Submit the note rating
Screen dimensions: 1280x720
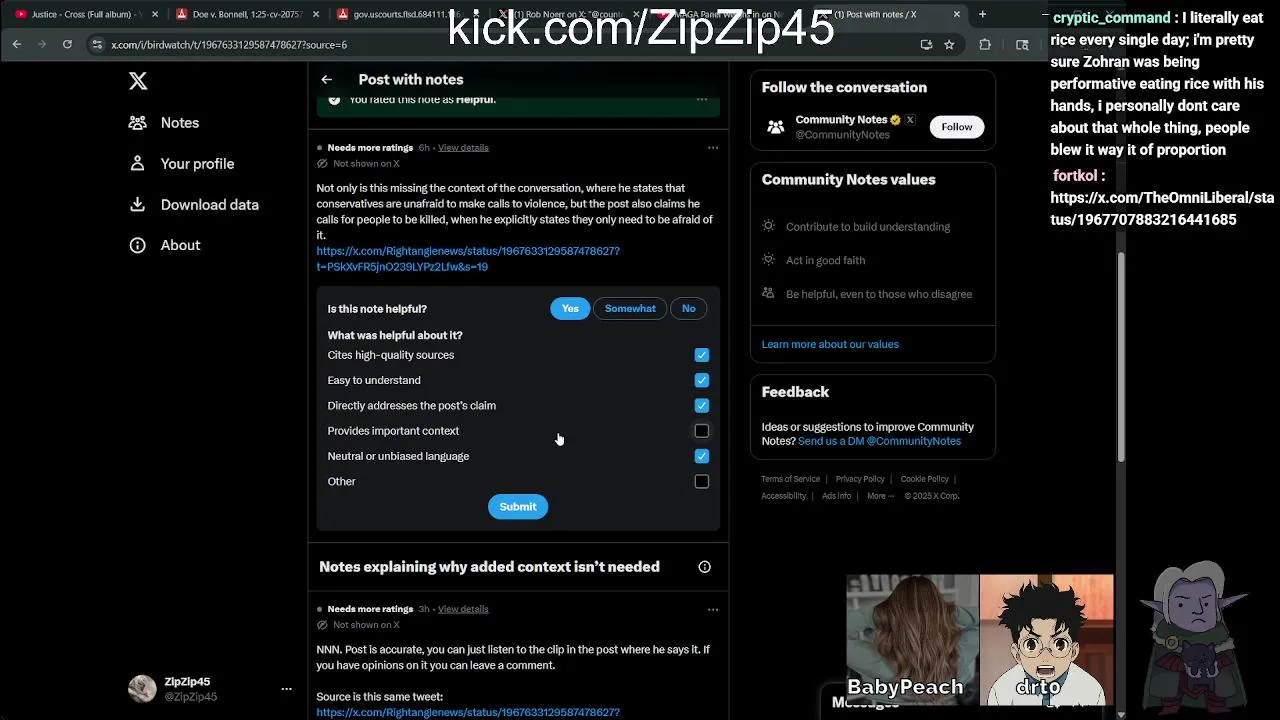(518, 507)
